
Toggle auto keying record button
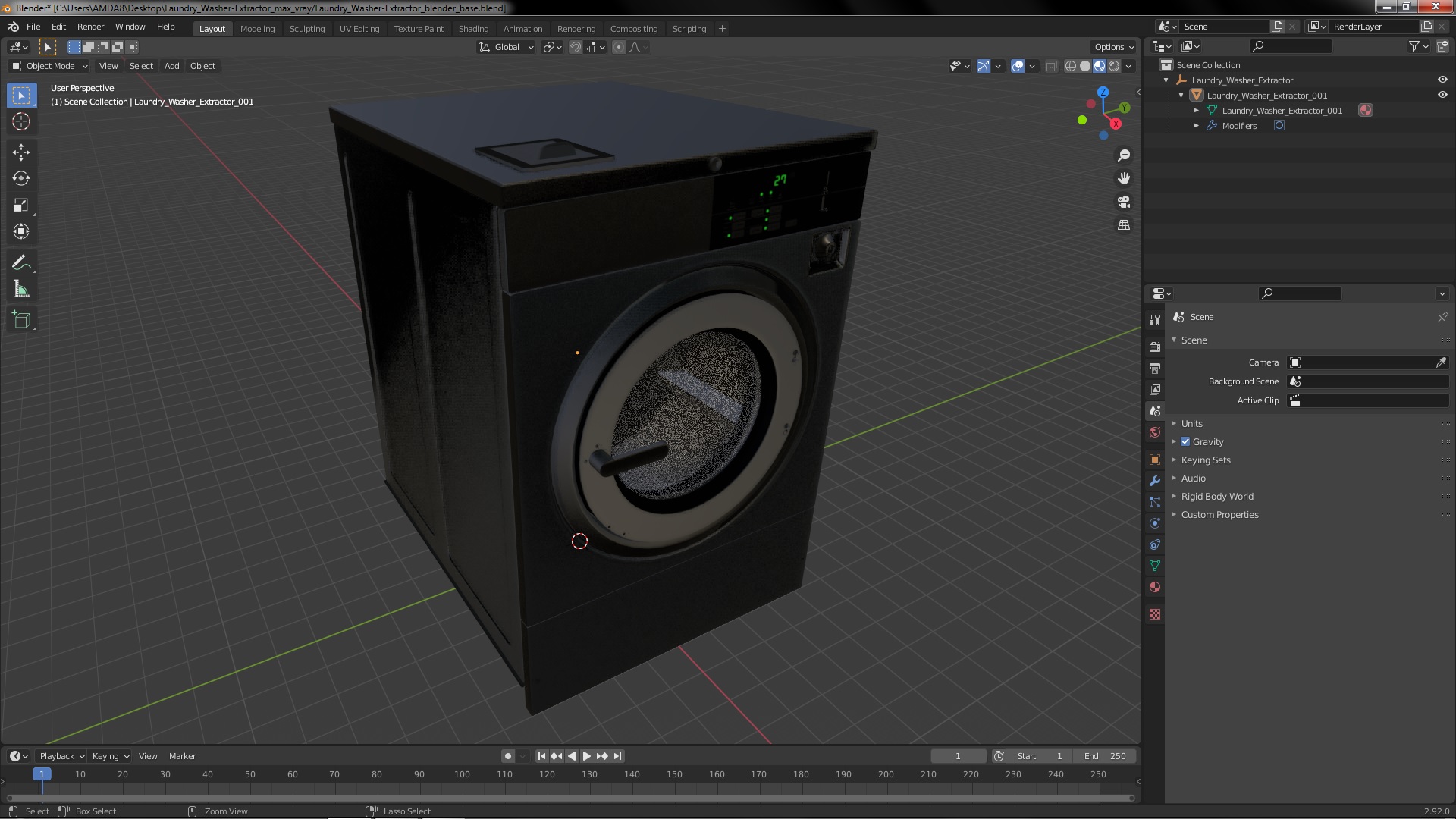click(x=508, y=756)
